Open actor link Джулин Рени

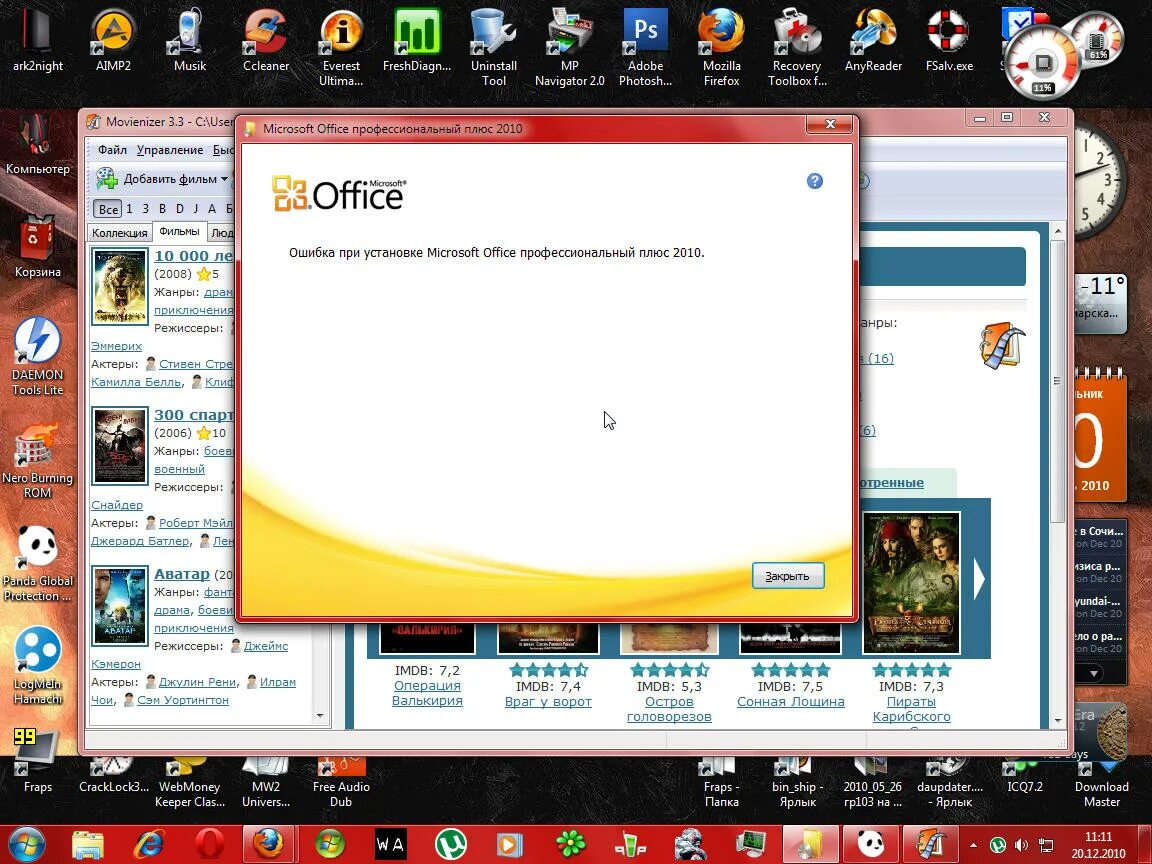click(198, 682)
